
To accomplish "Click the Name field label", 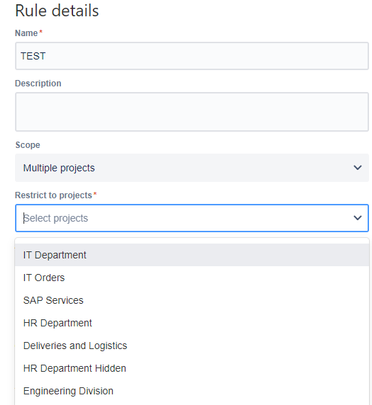I will pos(26,33).
